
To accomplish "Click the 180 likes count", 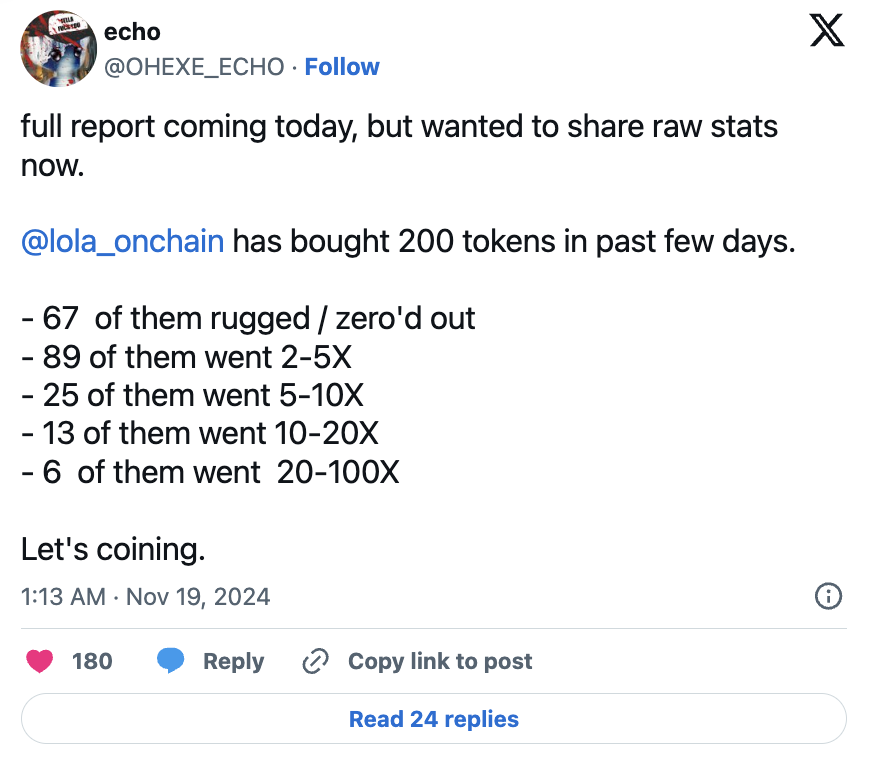I will point(92,661).
